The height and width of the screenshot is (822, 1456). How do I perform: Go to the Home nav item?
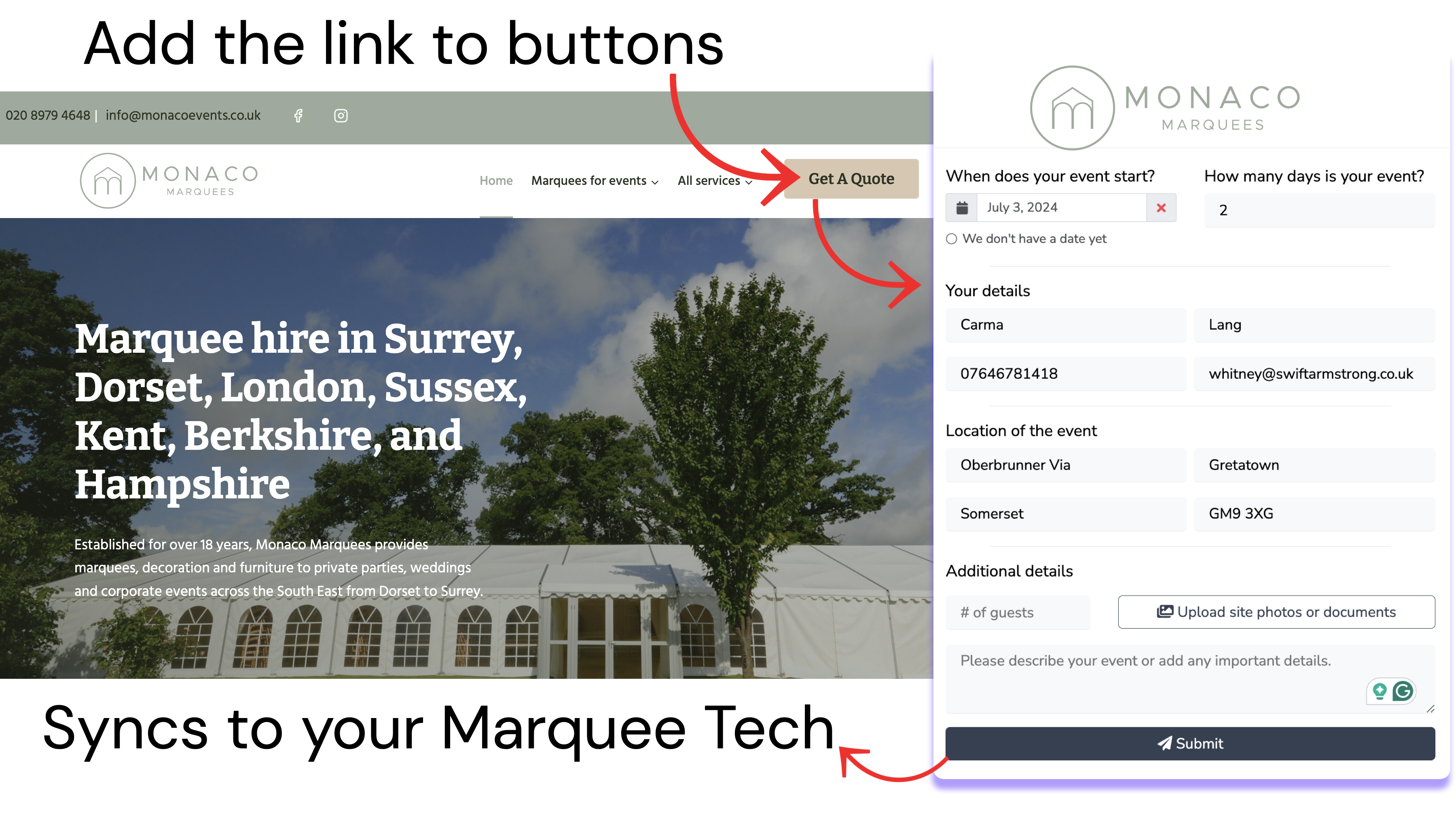point(496,180)
